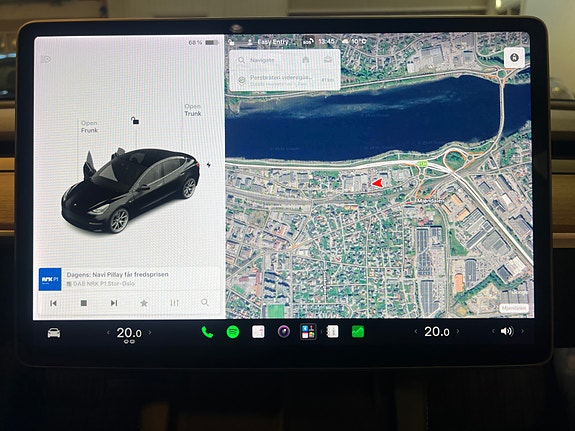Screen dimensions: 575x431
Task: Raise the volume with right arrow
Action: (x=522, y=331)
